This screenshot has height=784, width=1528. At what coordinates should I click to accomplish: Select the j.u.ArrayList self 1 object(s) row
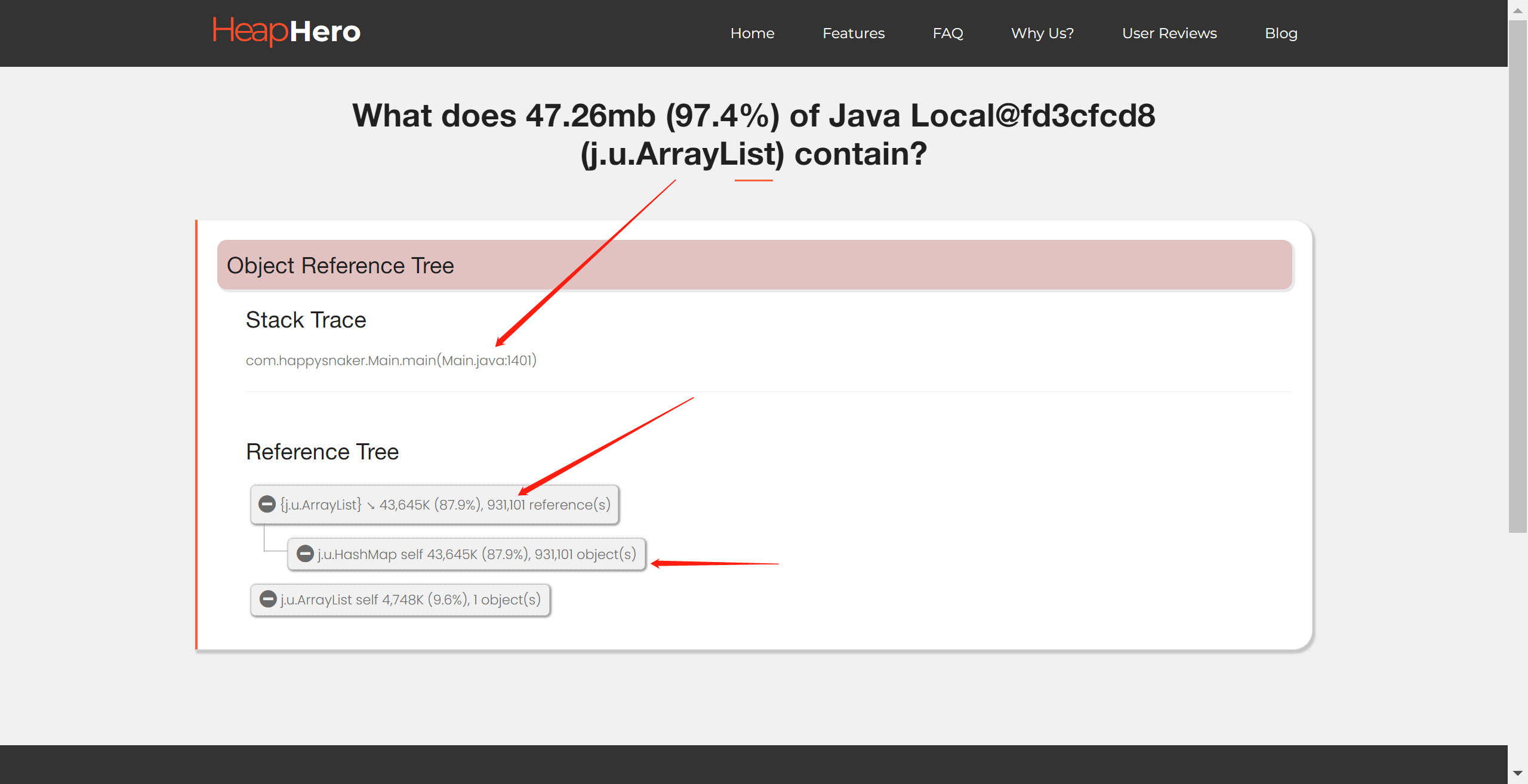click(x=400, y=600)
